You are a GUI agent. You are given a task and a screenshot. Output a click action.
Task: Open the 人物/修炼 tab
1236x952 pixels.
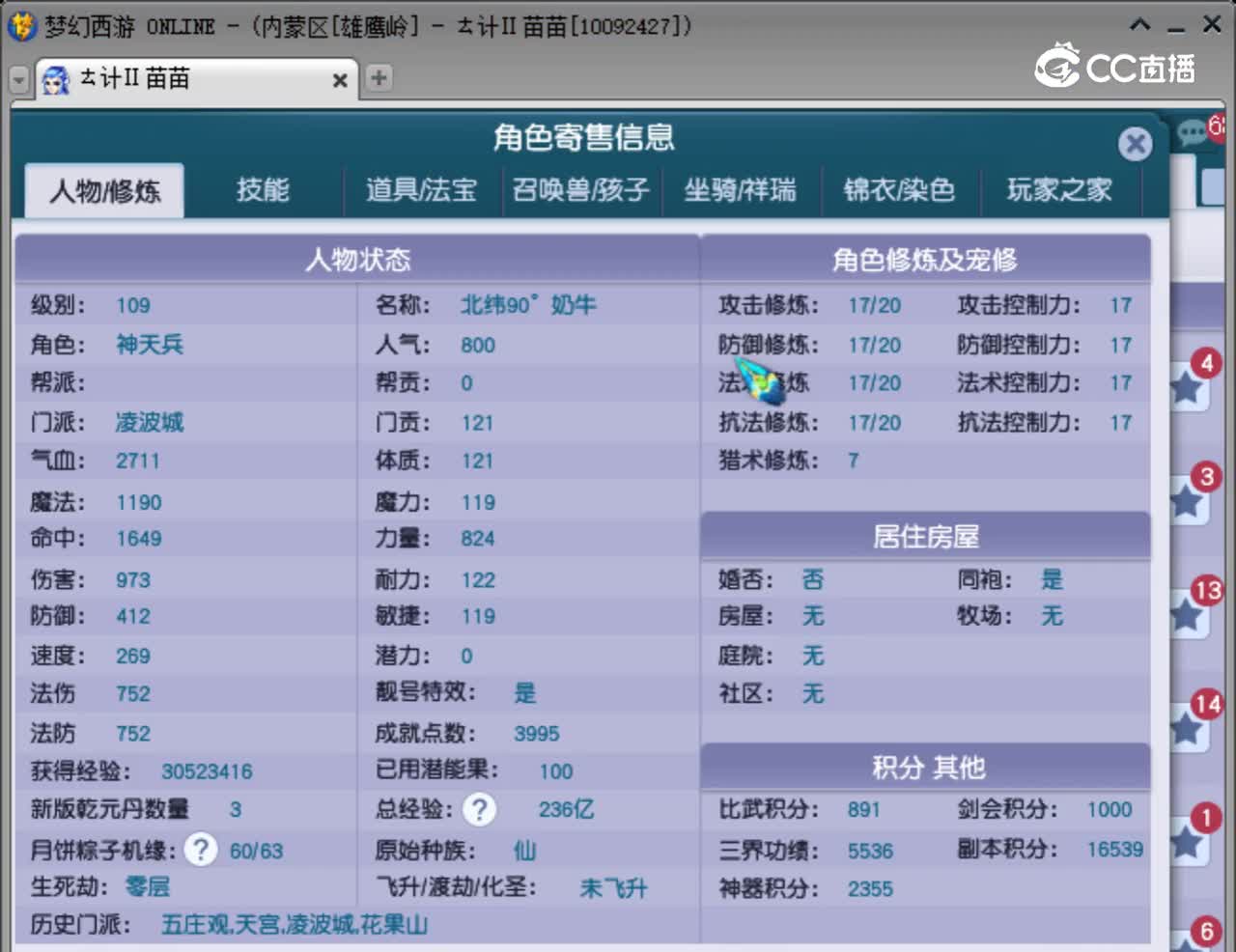(104, 190)
